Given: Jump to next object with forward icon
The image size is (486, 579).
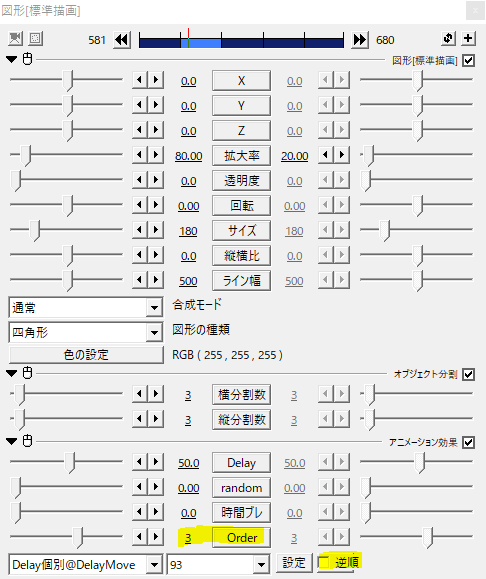Looking at the screenshot, I should click(x=360, y=40).
